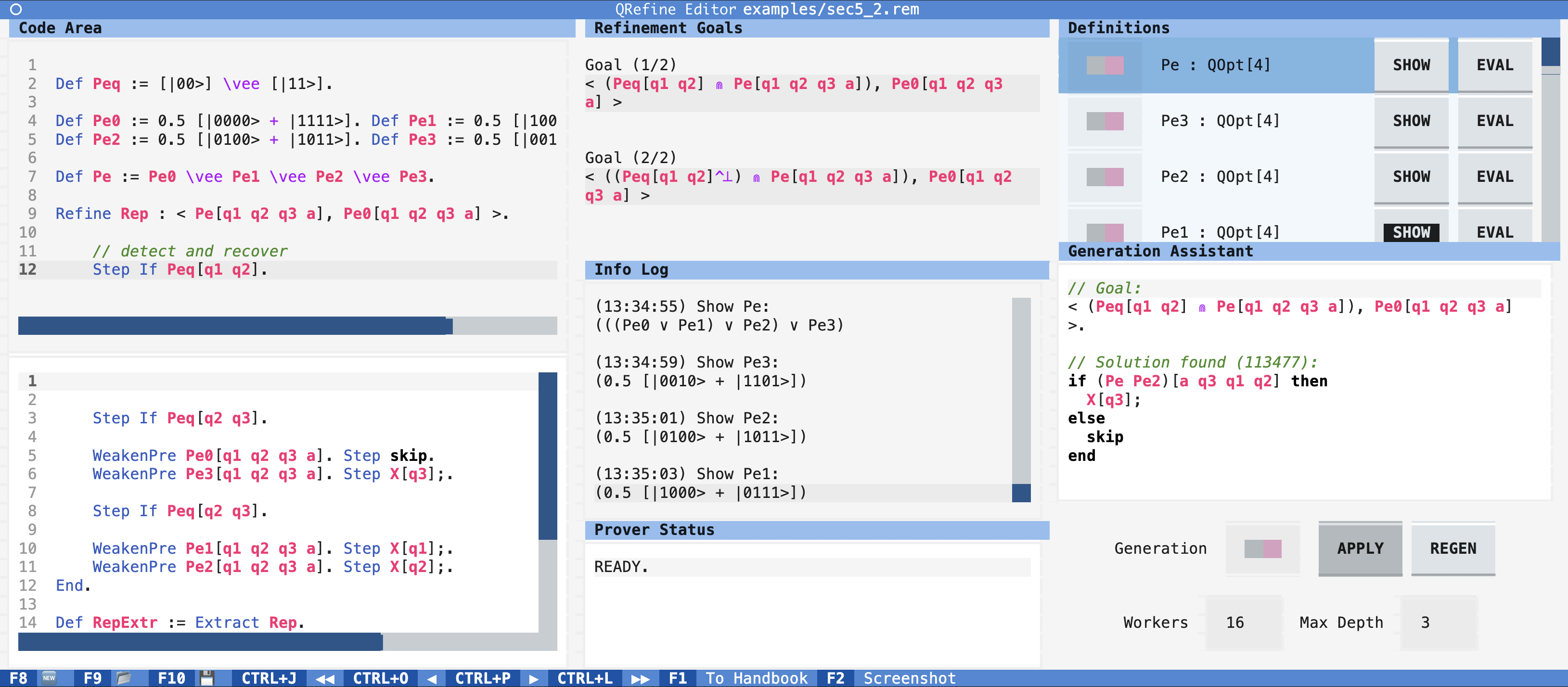
Task: Click the F8 shortcut label
Action: click(18, 678)
